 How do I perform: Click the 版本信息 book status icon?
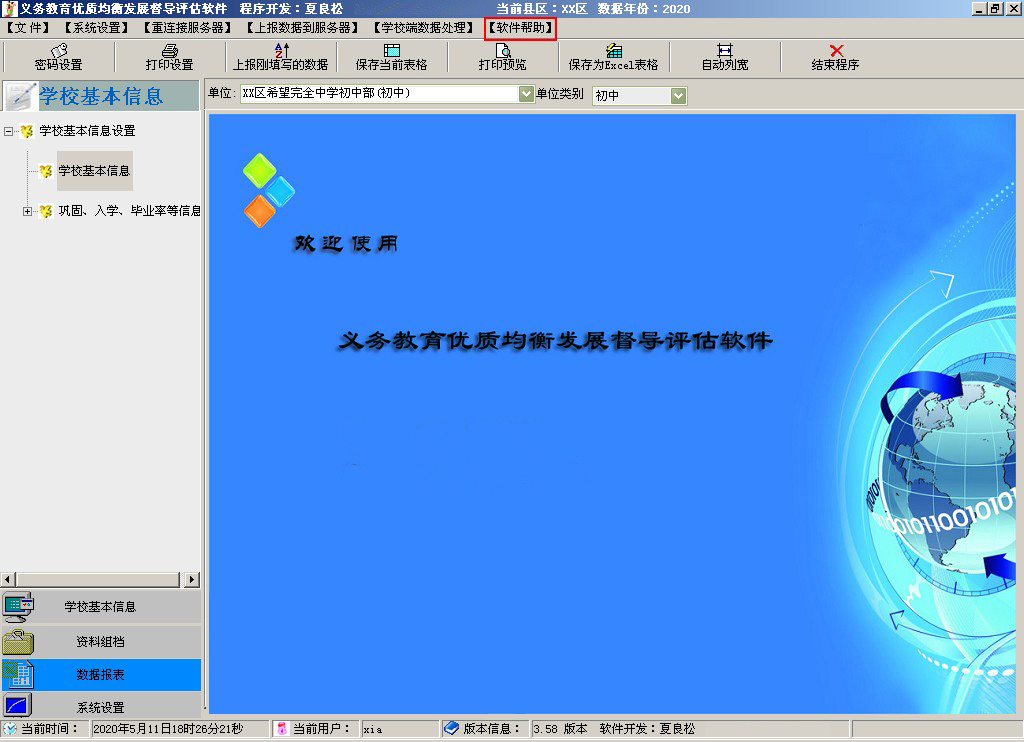pyautogui.click(x=451, y=728)
